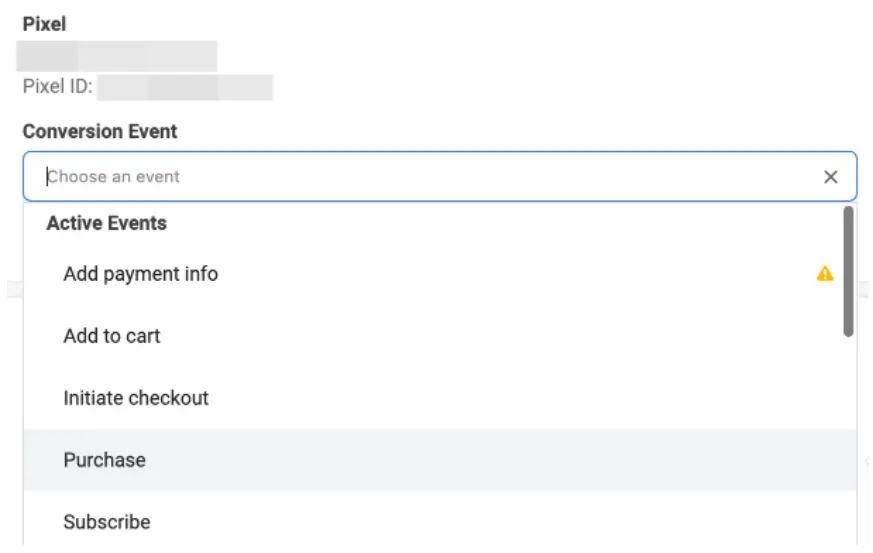Click the yellow warning triangle icon
Image resolution: width=873 pixels, height=553 pixels.
click(x=825, y=273)
